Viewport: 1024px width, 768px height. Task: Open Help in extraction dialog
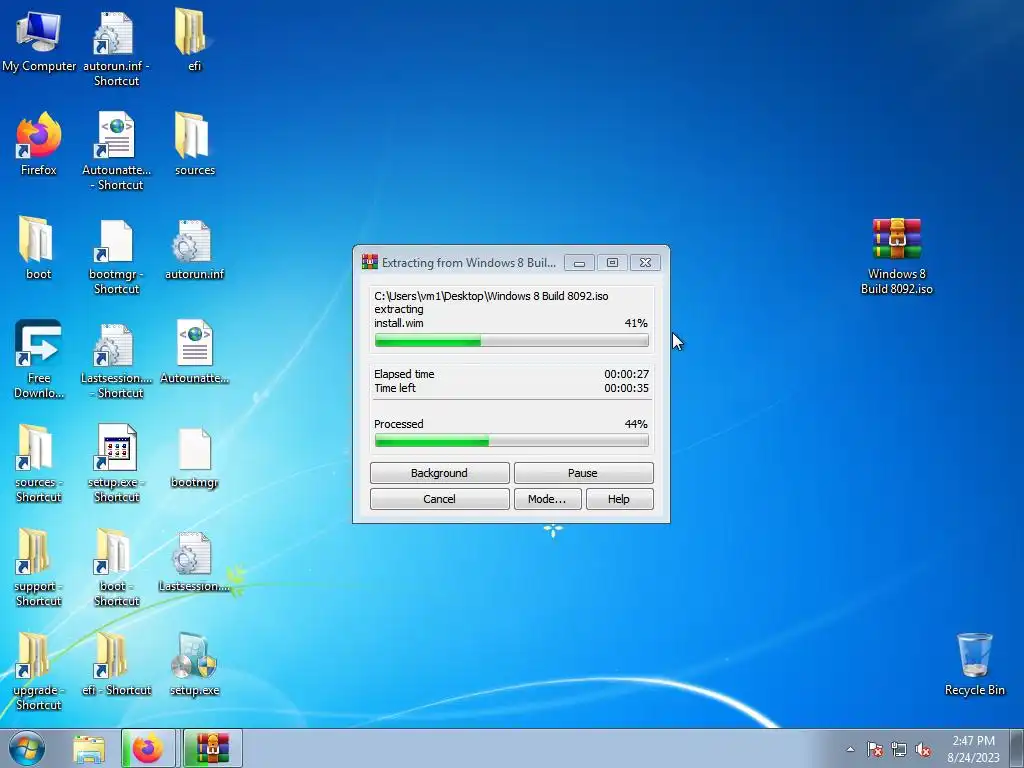[x=619, y=499]
